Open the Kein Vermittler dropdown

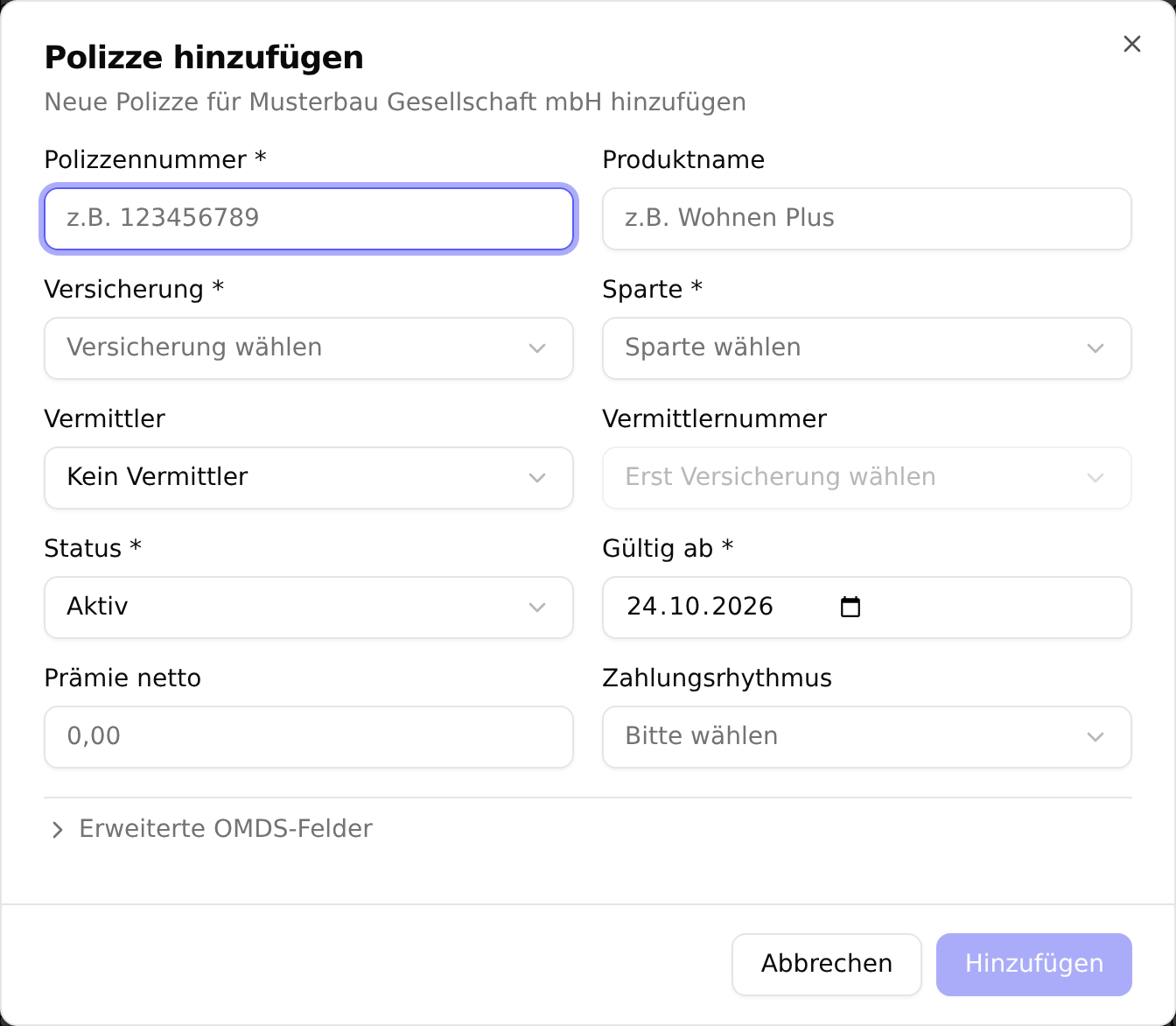tap(309, 477)
